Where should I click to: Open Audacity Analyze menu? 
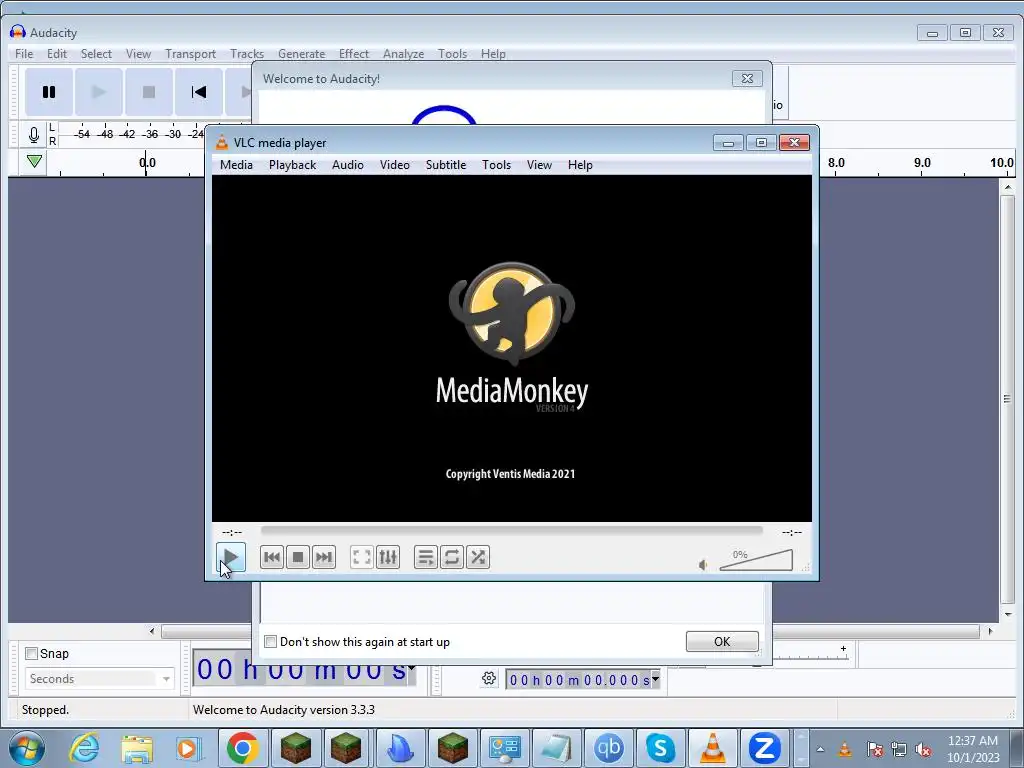[403, 54]
